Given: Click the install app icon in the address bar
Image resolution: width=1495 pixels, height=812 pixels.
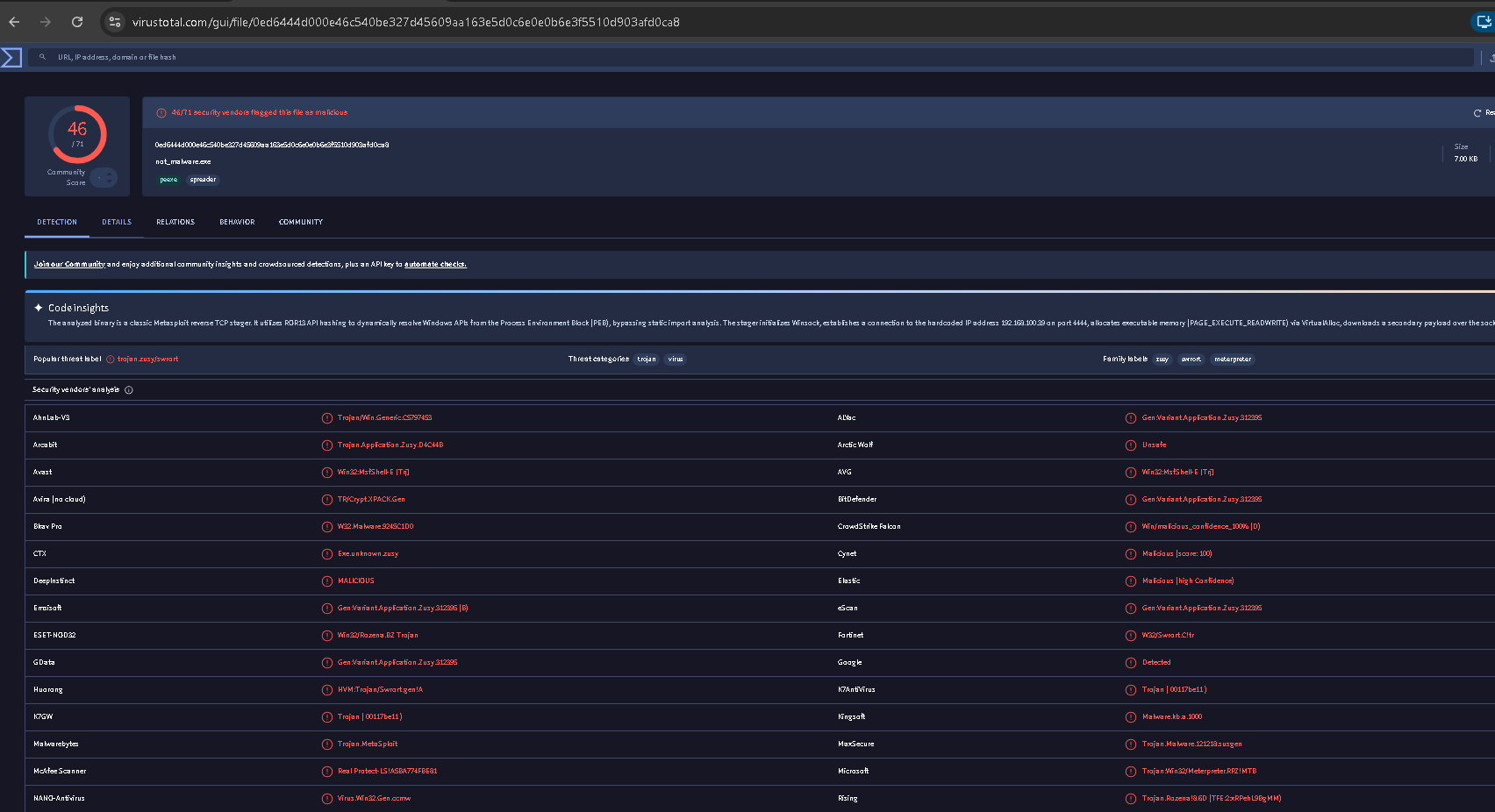Looking at the screenshot, I should [1484, 22].
